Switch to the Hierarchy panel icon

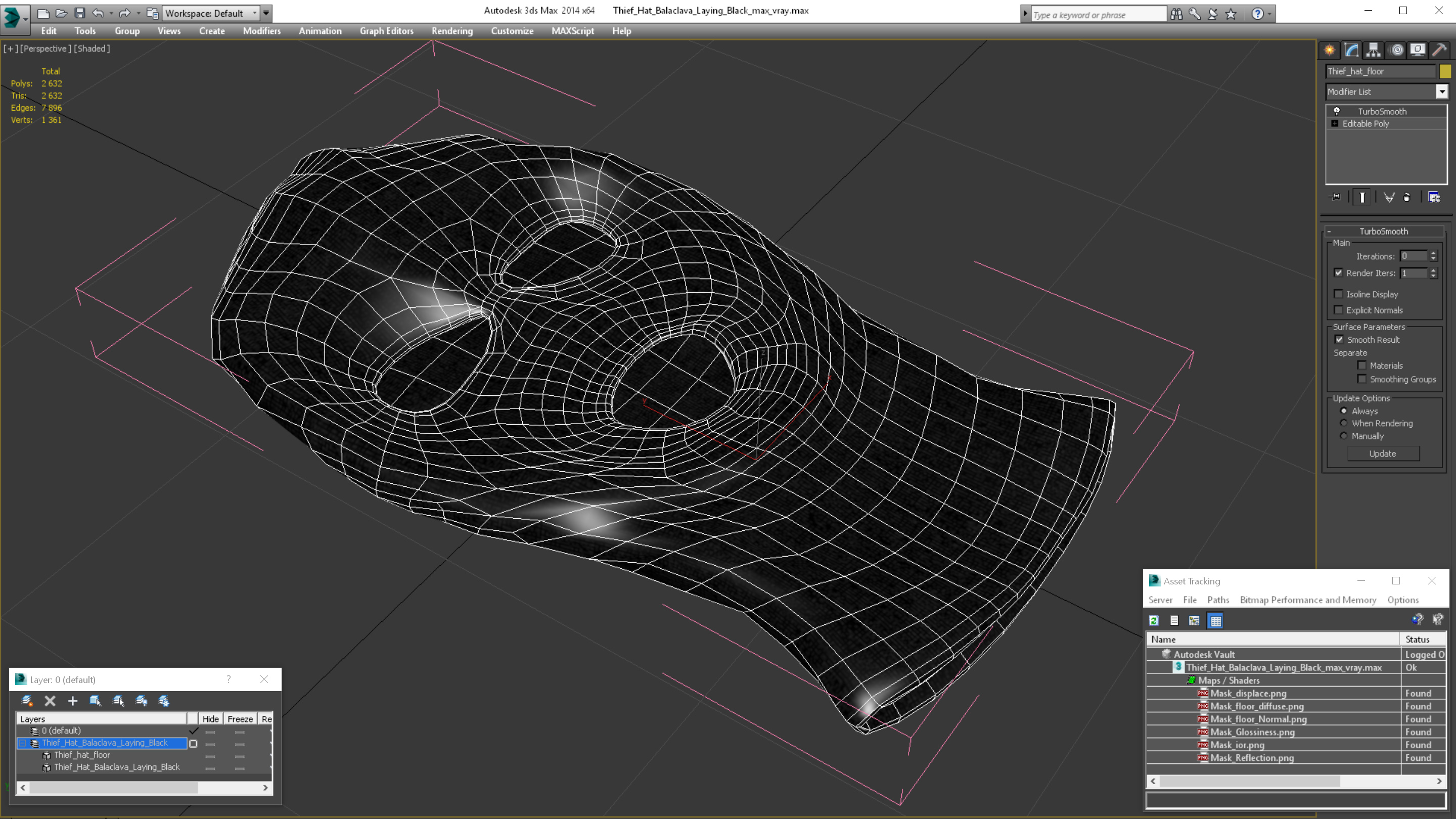(x=1374, y=51)
